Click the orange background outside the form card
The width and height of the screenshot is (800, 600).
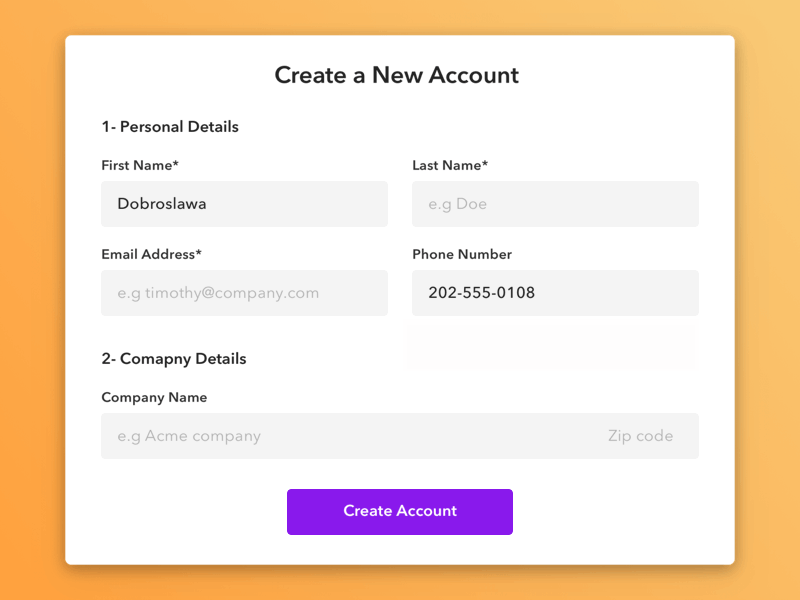(30, 300)
